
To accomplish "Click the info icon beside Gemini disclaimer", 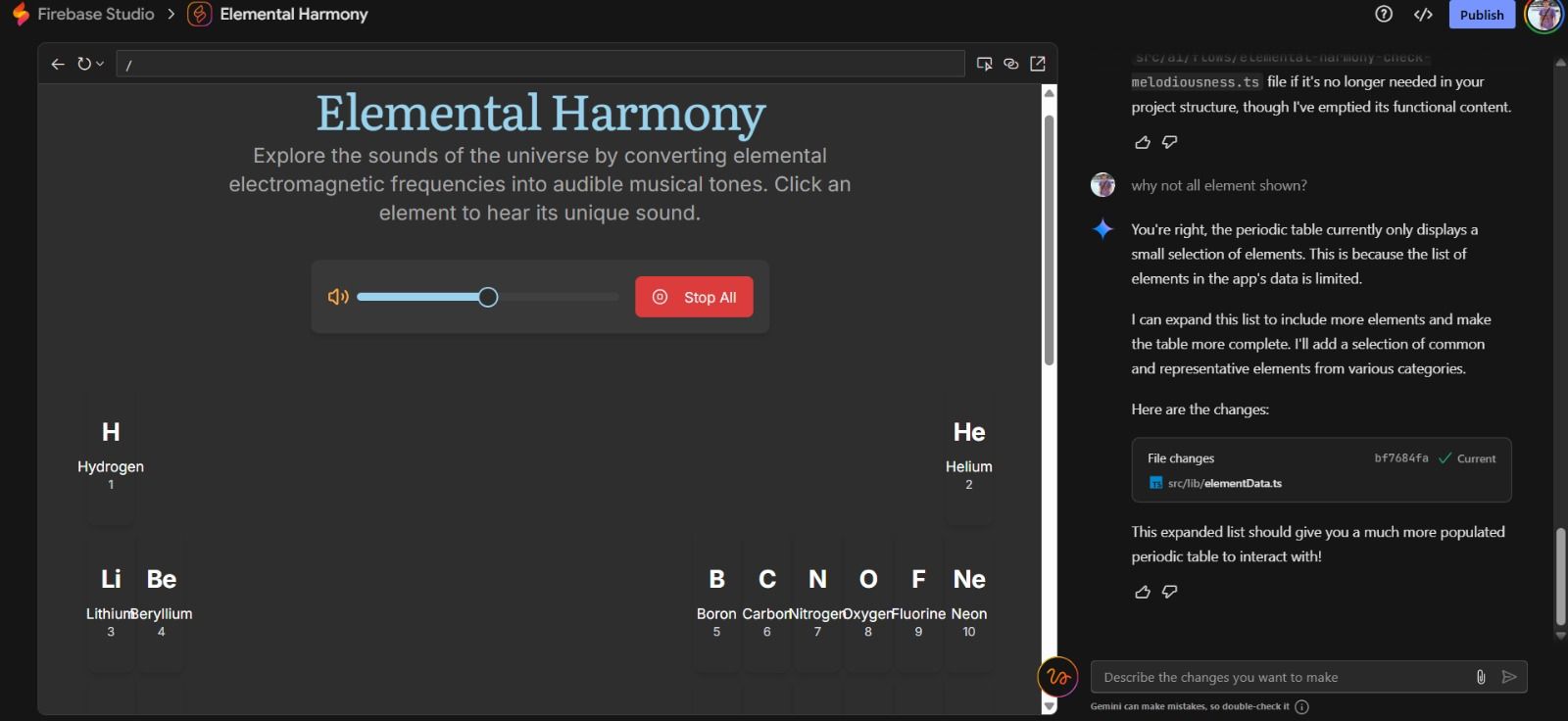I will 1301,706.
